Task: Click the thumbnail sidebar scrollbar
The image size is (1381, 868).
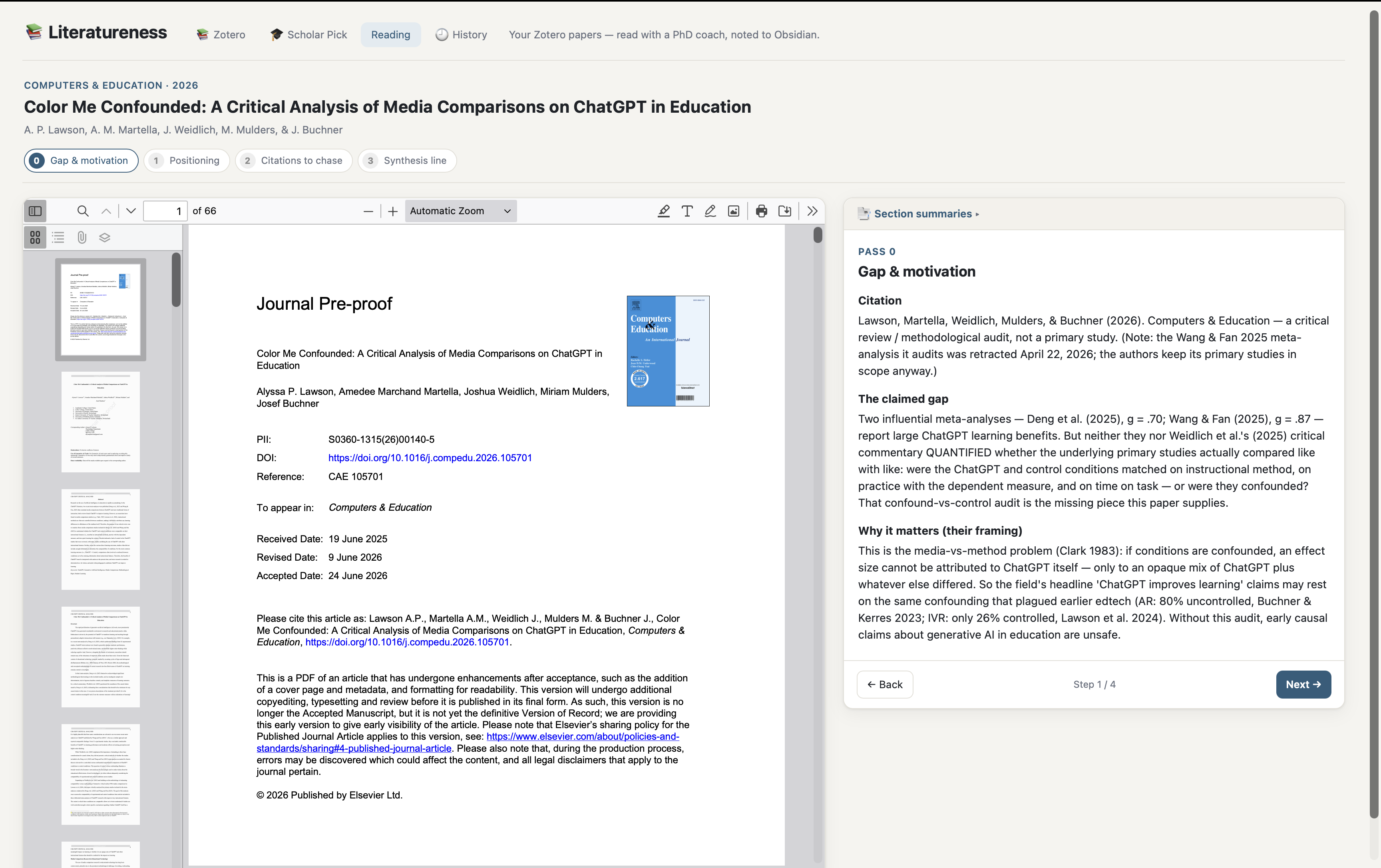Action: pos(176,280)
